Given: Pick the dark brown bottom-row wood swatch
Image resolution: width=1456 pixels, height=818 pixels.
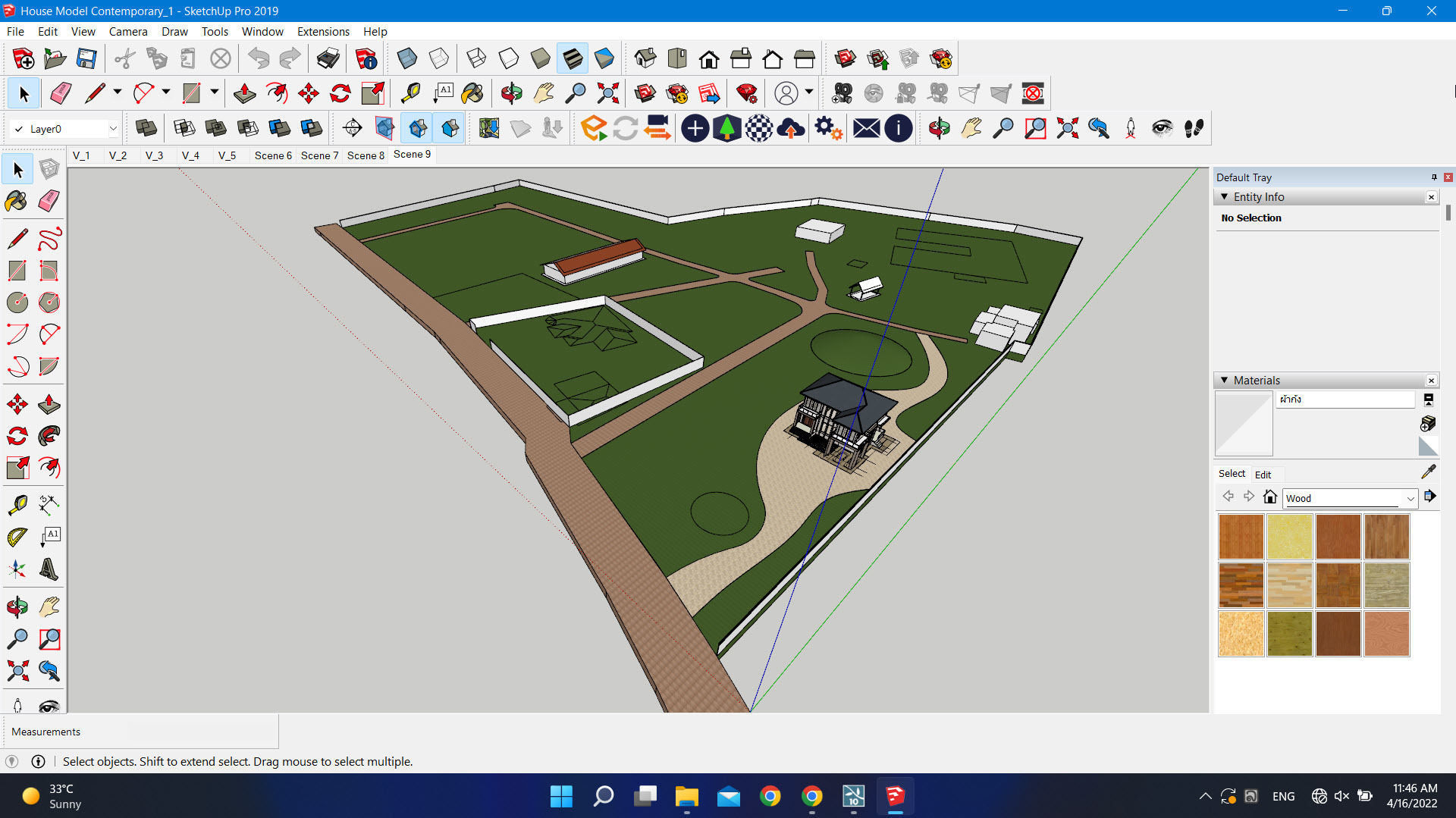Looking at the screenshot, I should click(x=1338, y=633).
